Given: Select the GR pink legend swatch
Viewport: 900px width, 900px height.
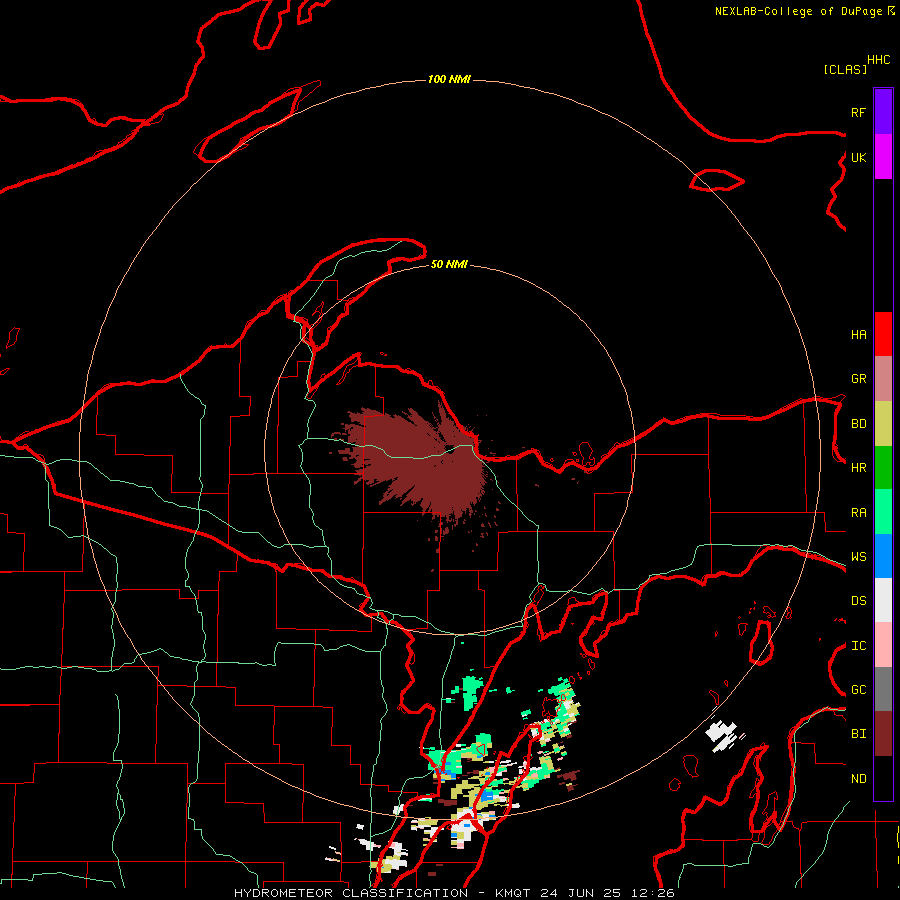Looking at the screenshot, I should coord(883,379).
